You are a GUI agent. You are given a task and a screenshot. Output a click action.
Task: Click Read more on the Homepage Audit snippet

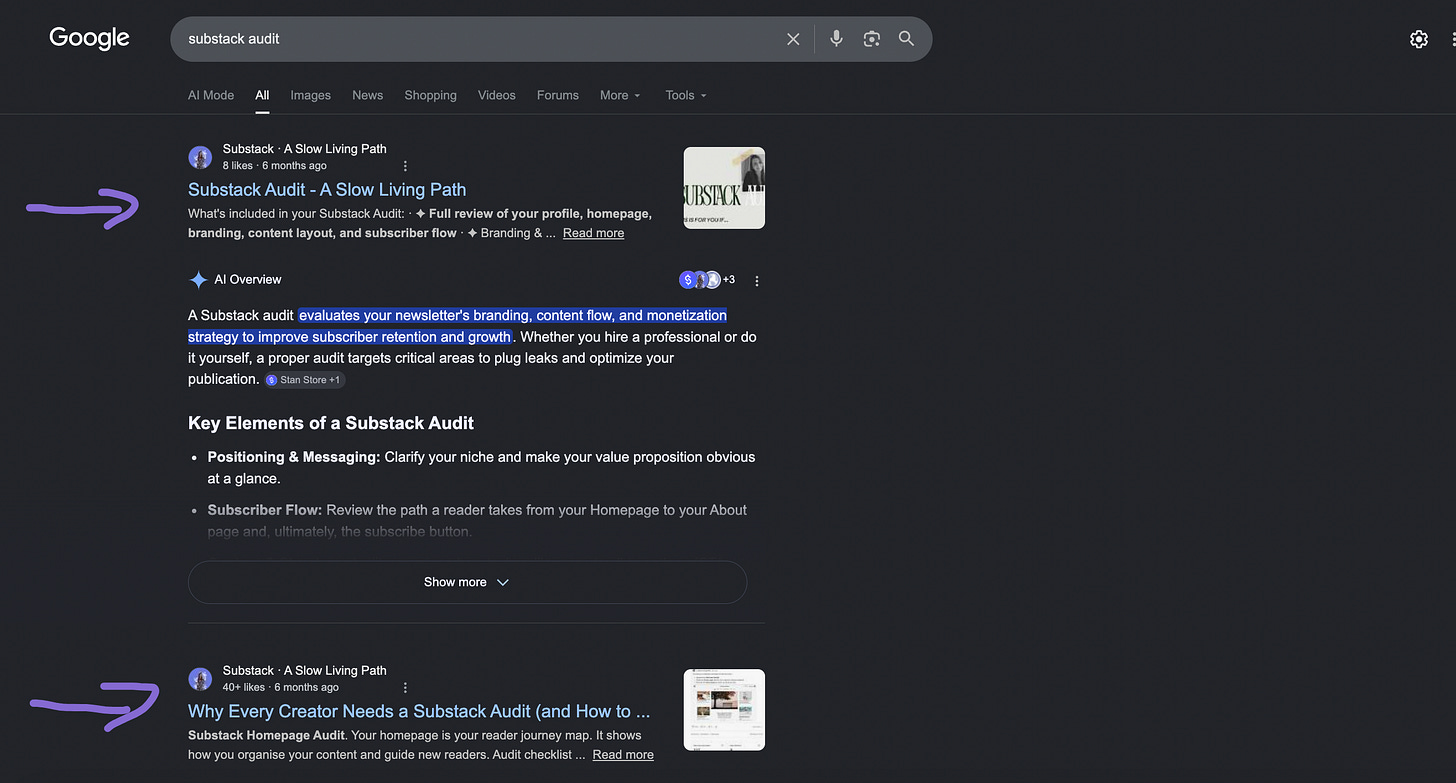tap(623, 755)
